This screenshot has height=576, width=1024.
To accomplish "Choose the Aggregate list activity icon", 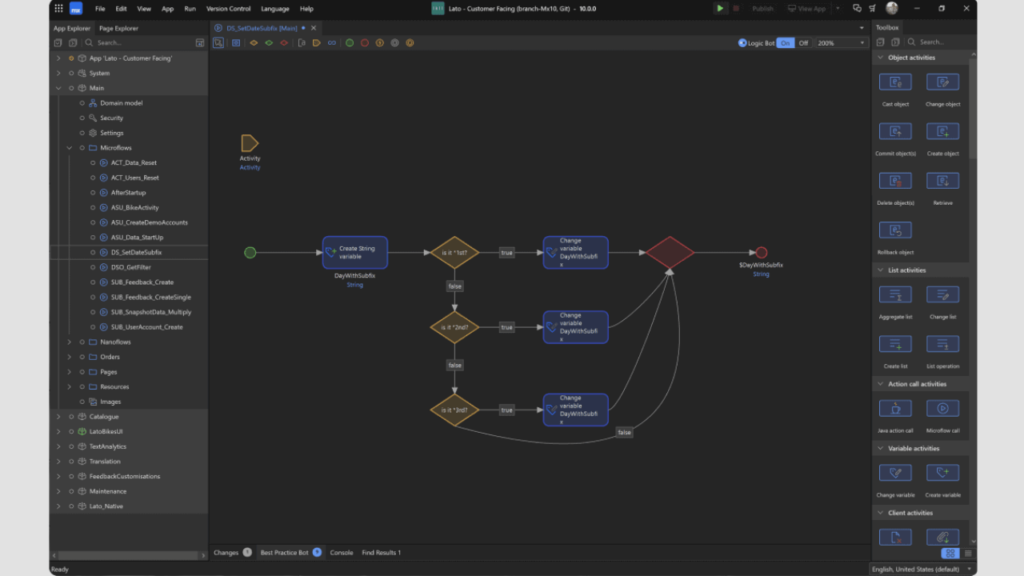I will point(894,295).
